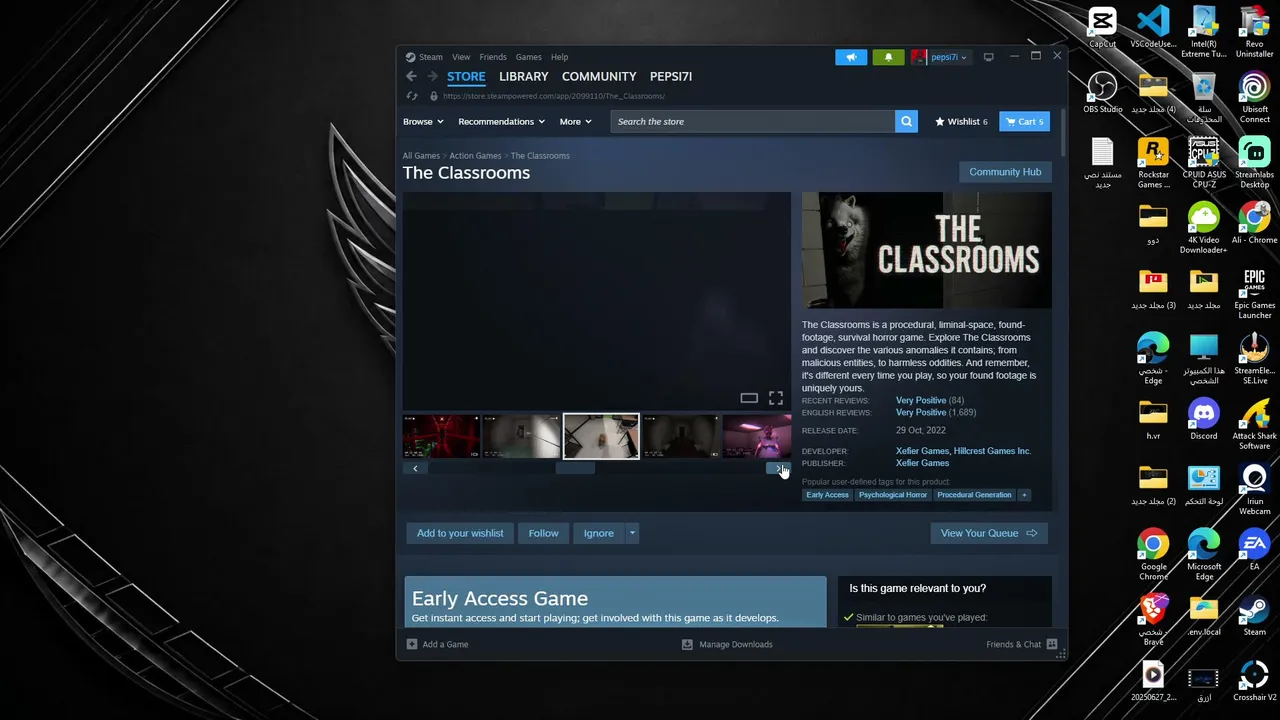Open the Procedural Generation tag
1280x720 pixels.
pos(974,495)
